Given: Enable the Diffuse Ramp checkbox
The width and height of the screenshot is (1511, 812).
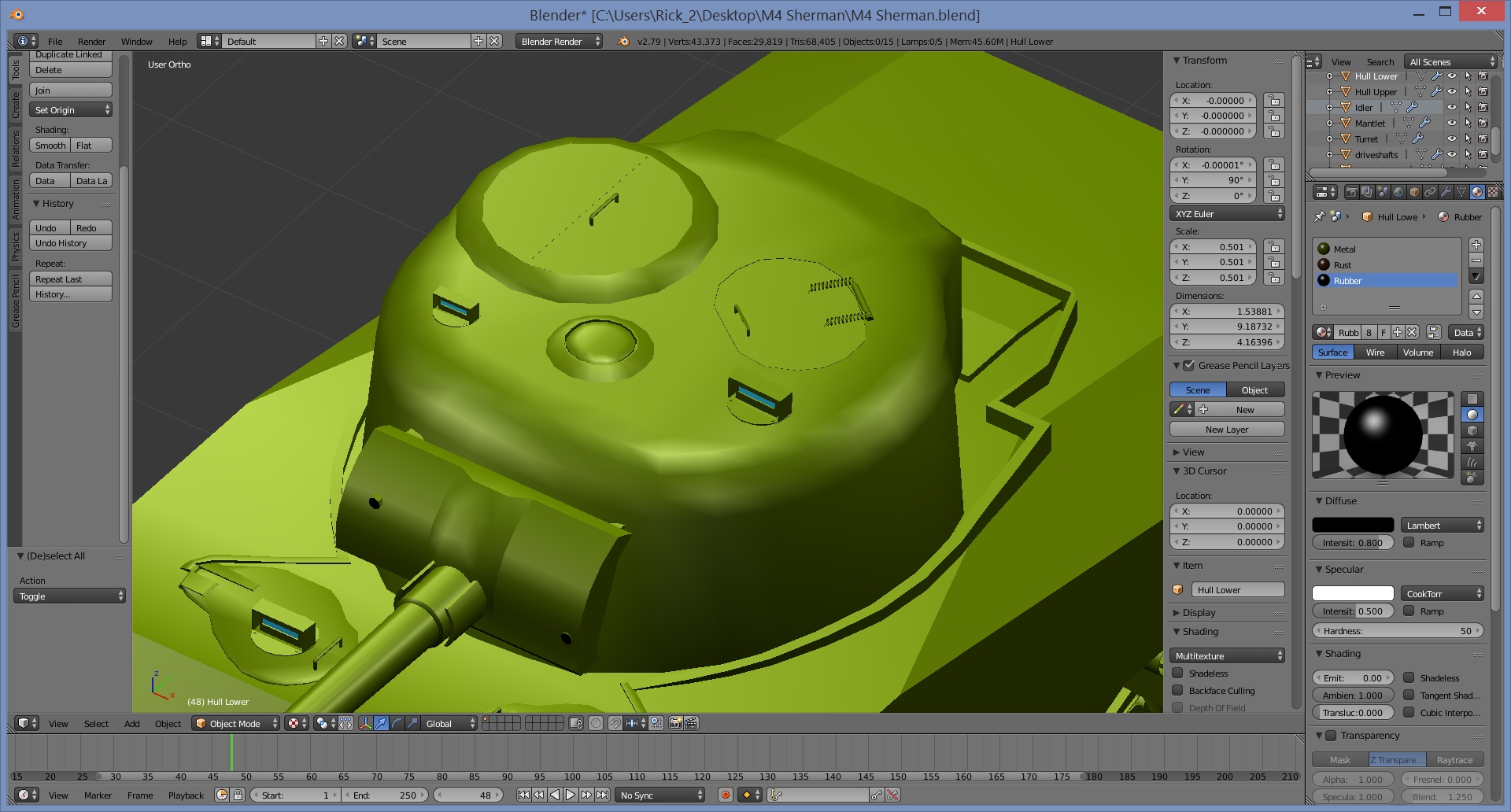Looking at the screenshot, I should point(1409,542).
